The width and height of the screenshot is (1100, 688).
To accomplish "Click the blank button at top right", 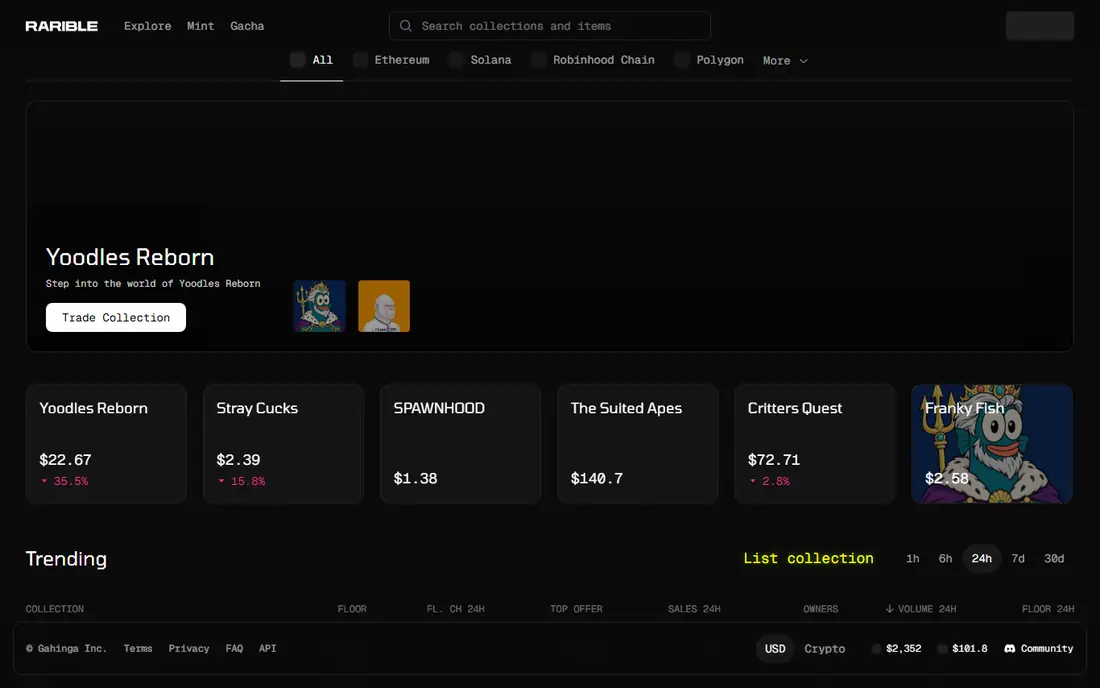I will pos(1040,26).
